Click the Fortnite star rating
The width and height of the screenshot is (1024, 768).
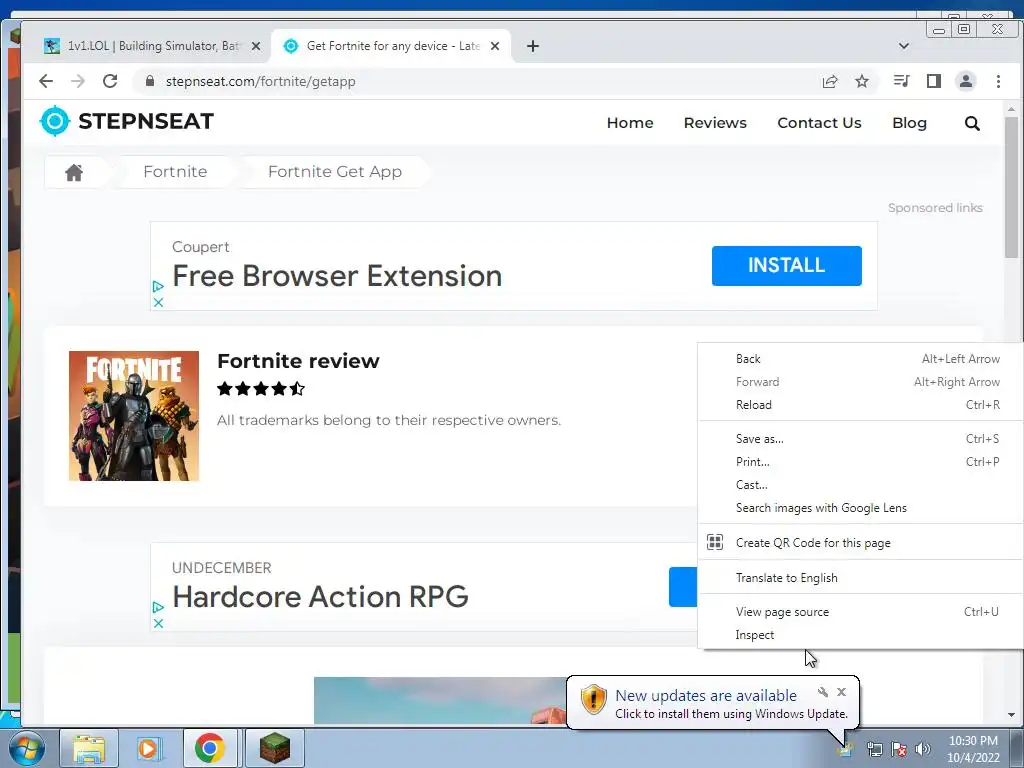click(261, 389)
